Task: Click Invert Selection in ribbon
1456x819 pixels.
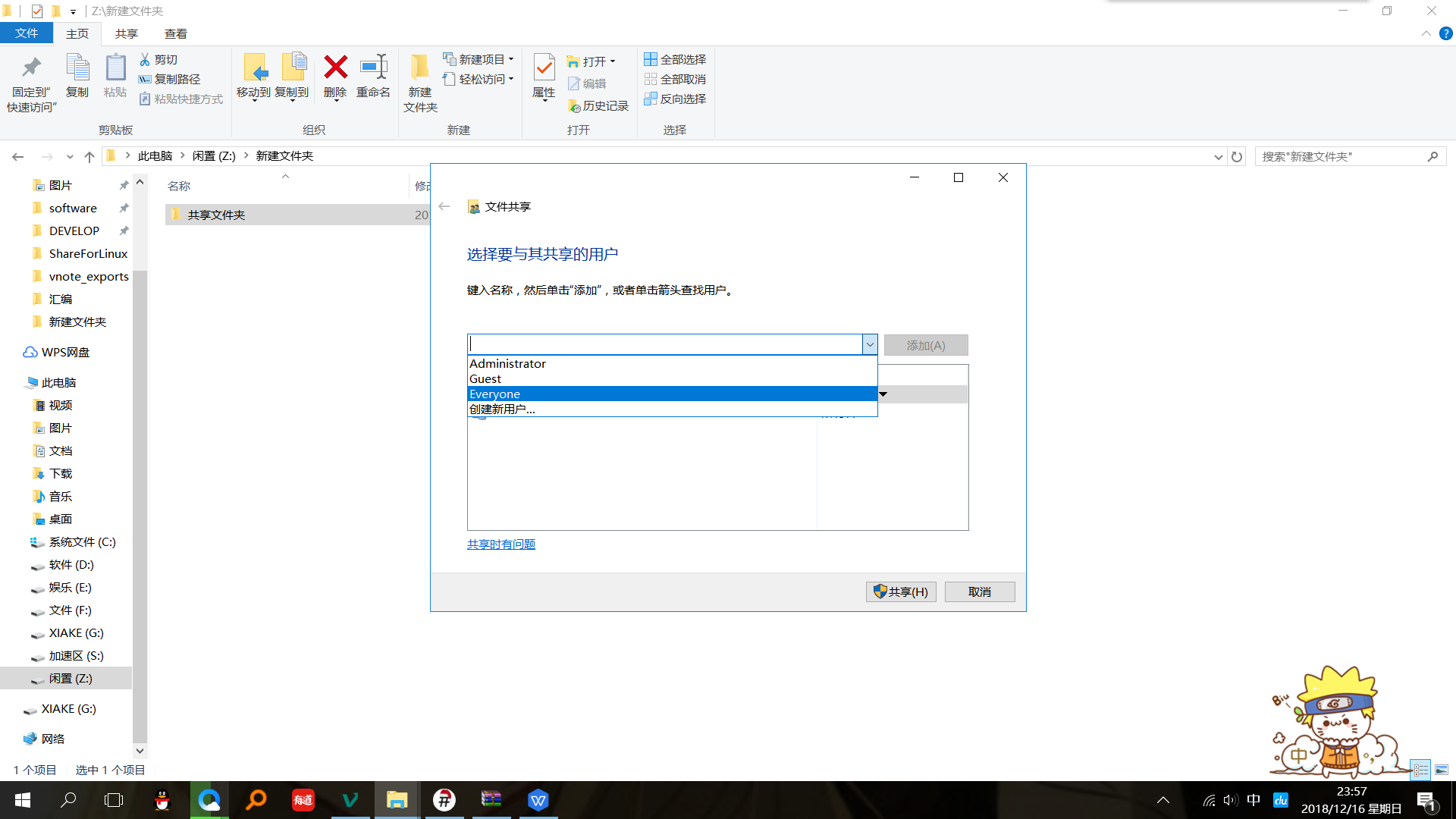Action: (x=675, y=99)
